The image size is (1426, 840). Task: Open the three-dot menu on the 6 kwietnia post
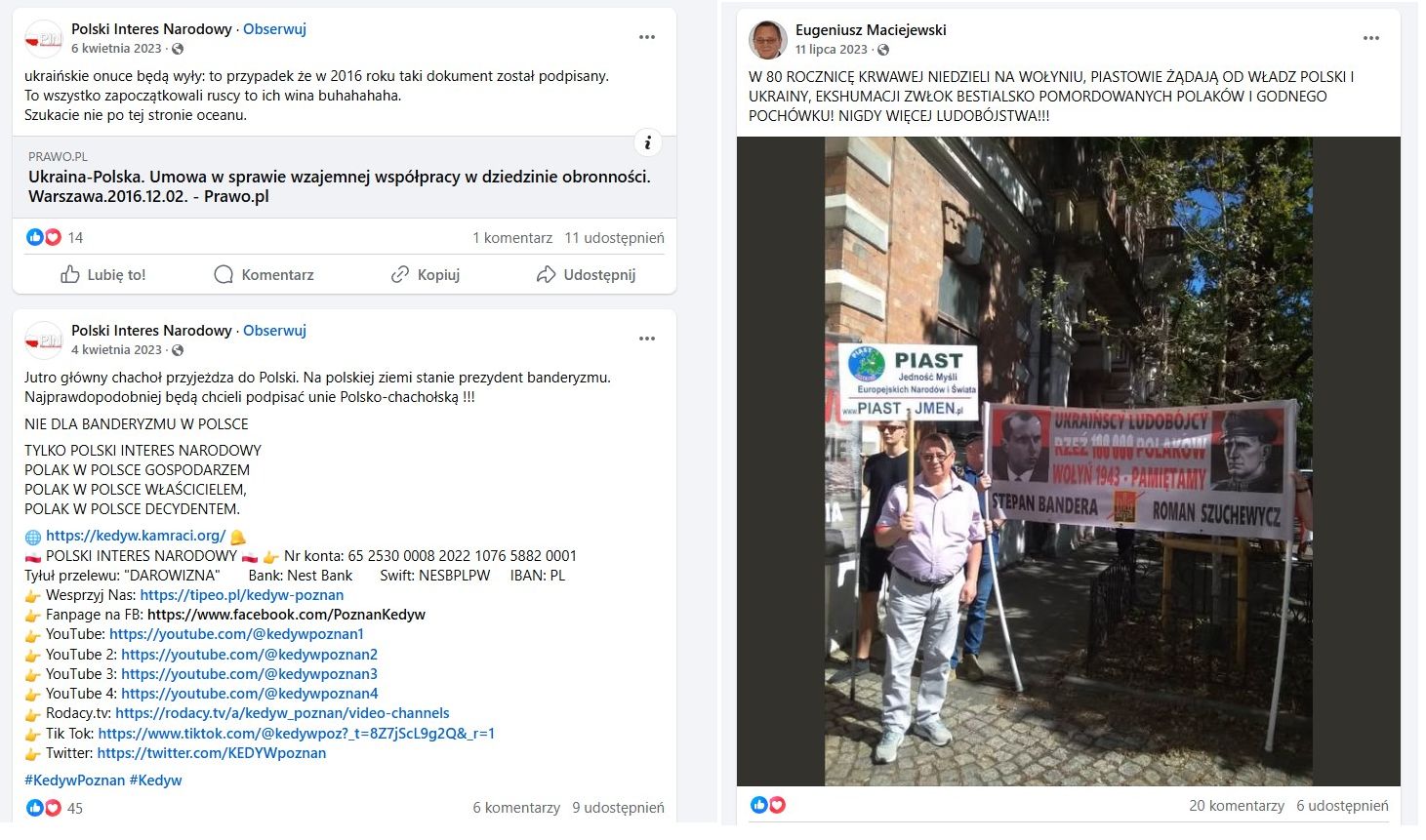tap(647, 37)
